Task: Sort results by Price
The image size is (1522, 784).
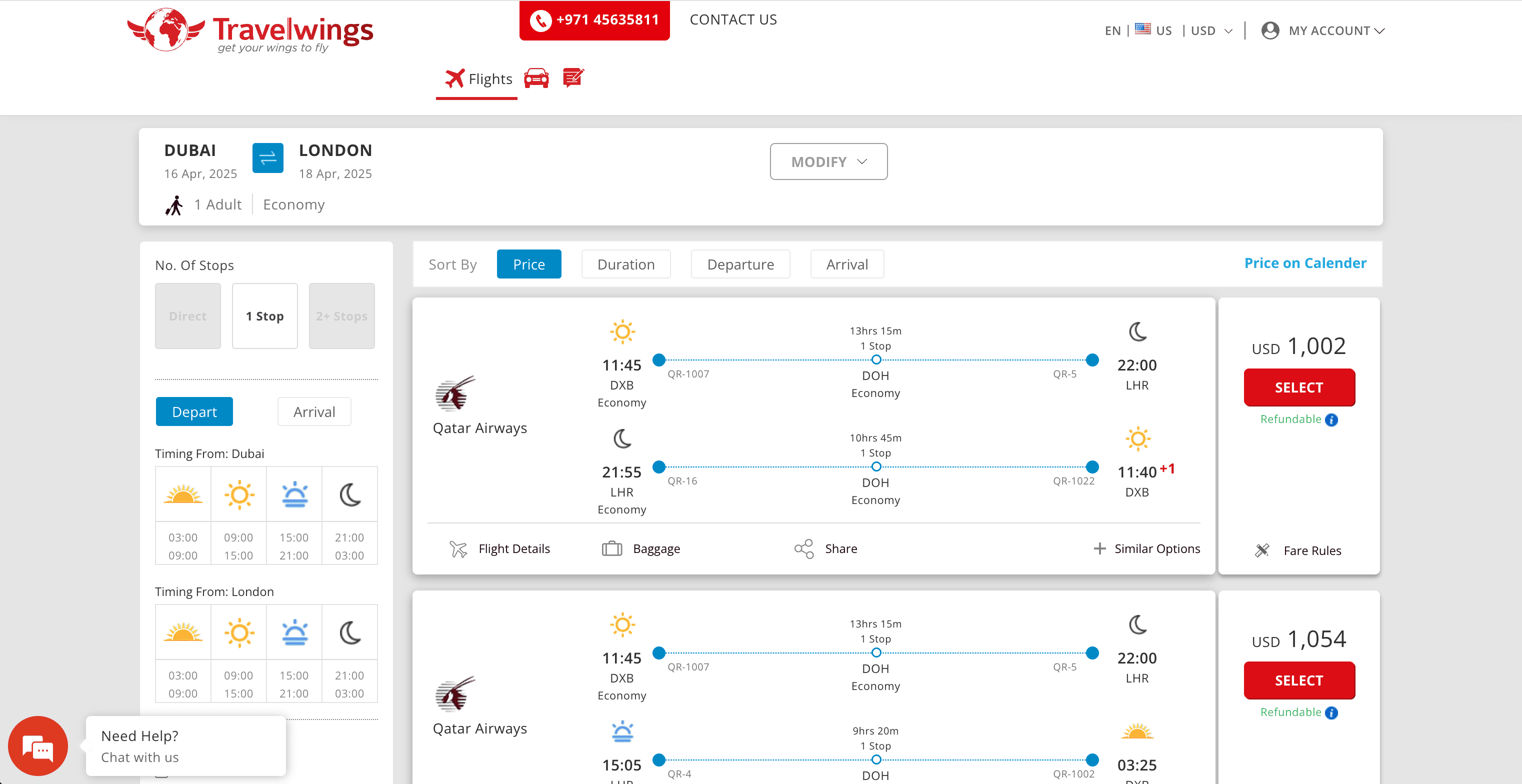Action: (529, 264)
